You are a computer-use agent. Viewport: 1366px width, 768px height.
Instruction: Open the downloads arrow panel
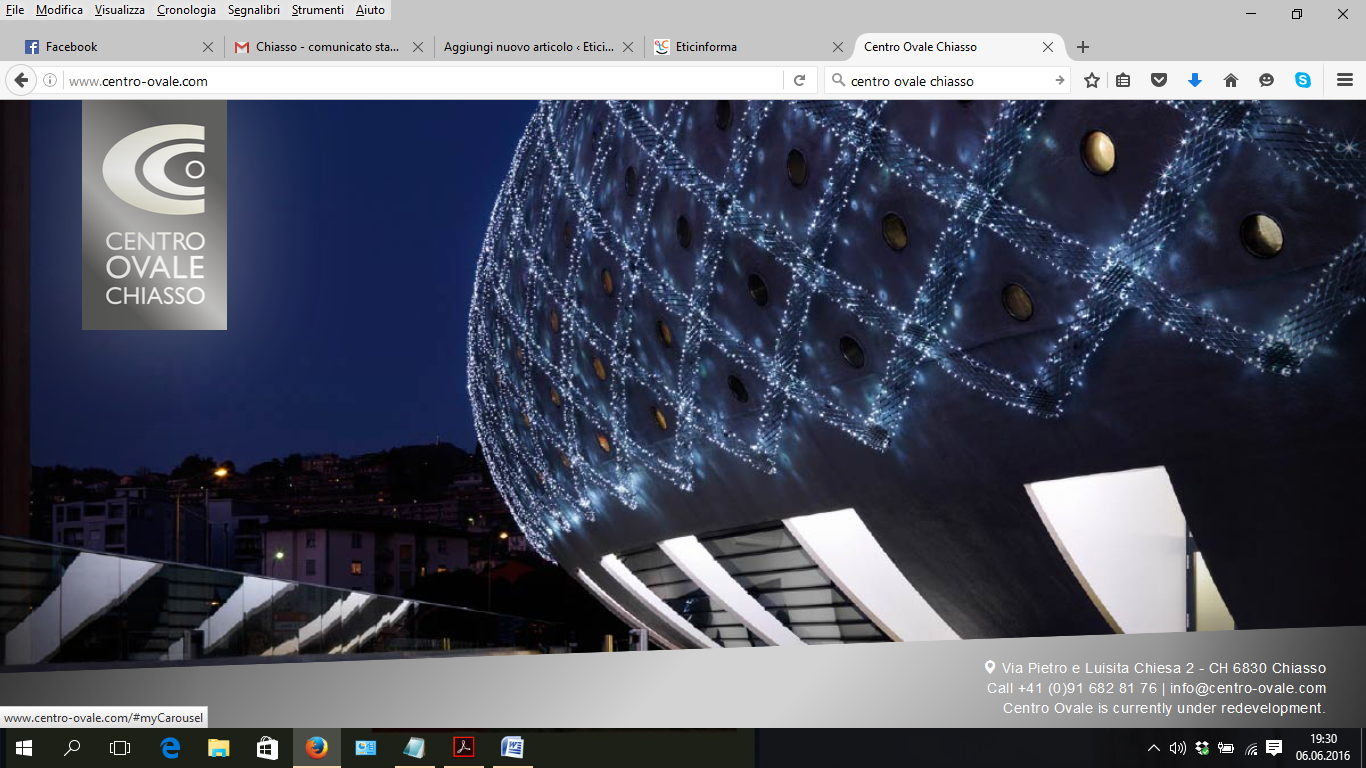tap(1194, 81)
